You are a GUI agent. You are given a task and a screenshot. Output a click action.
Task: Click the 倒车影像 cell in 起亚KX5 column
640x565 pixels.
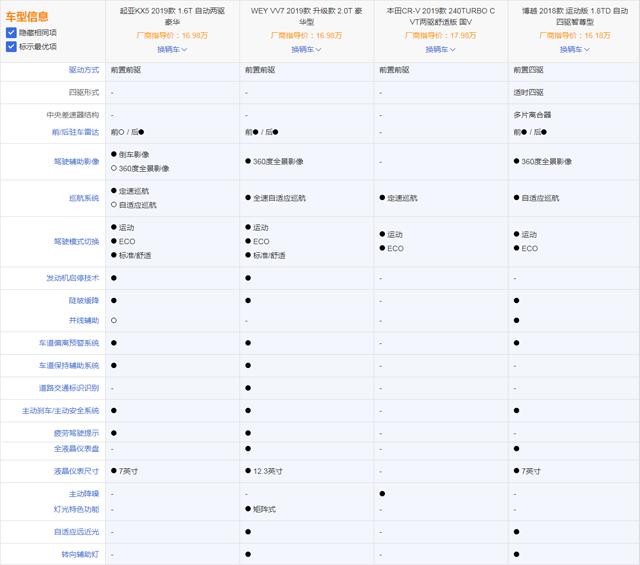130,154
